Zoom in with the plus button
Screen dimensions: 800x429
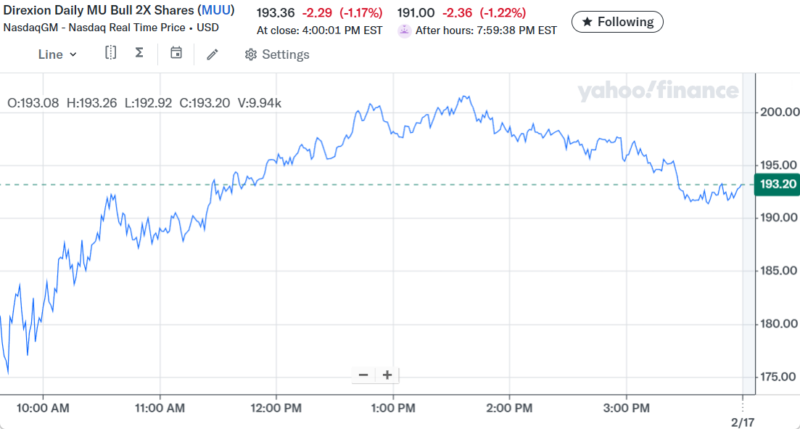[387, 375]
